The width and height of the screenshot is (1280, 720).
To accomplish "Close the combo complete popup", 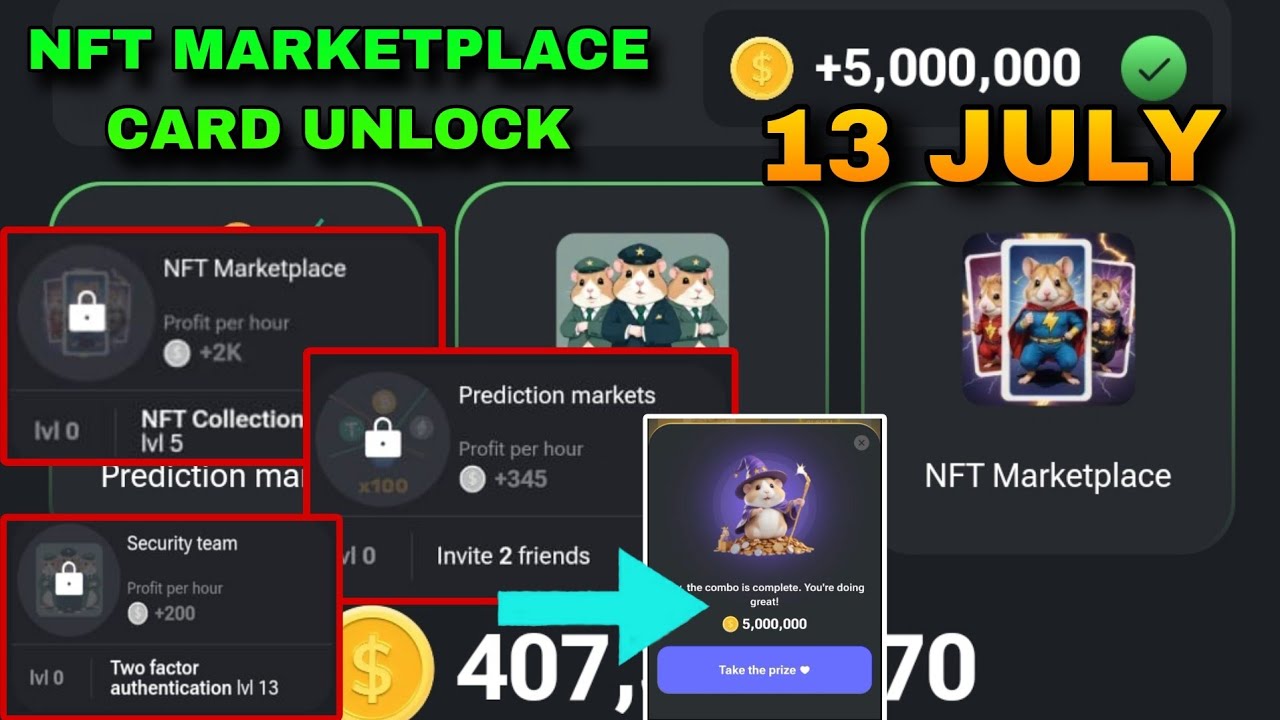I will [861, 442].
